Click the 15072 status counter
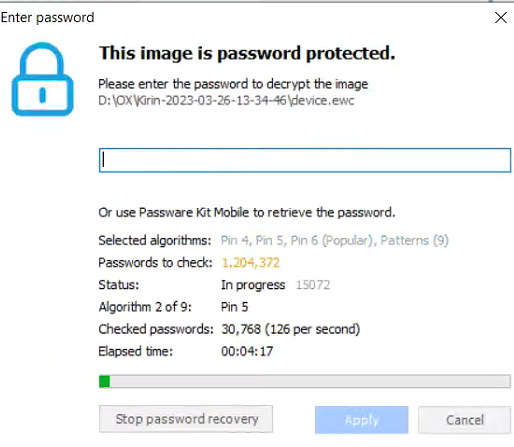This screenshot has height=447, width=514. click(x=313, y=285)
